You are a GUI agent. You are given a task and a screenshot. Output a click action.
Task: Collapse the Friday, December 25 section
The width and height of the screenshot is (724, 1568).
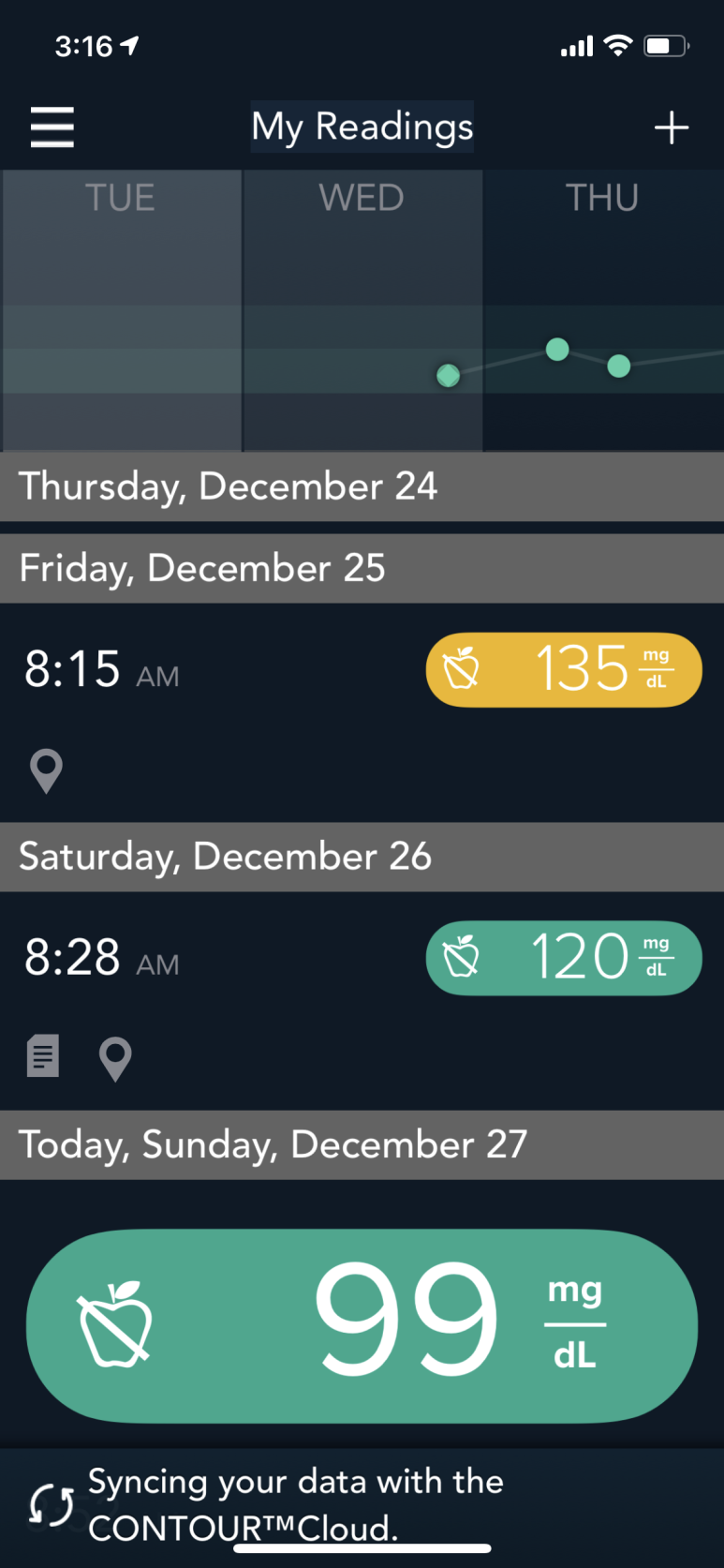(362, 568)
